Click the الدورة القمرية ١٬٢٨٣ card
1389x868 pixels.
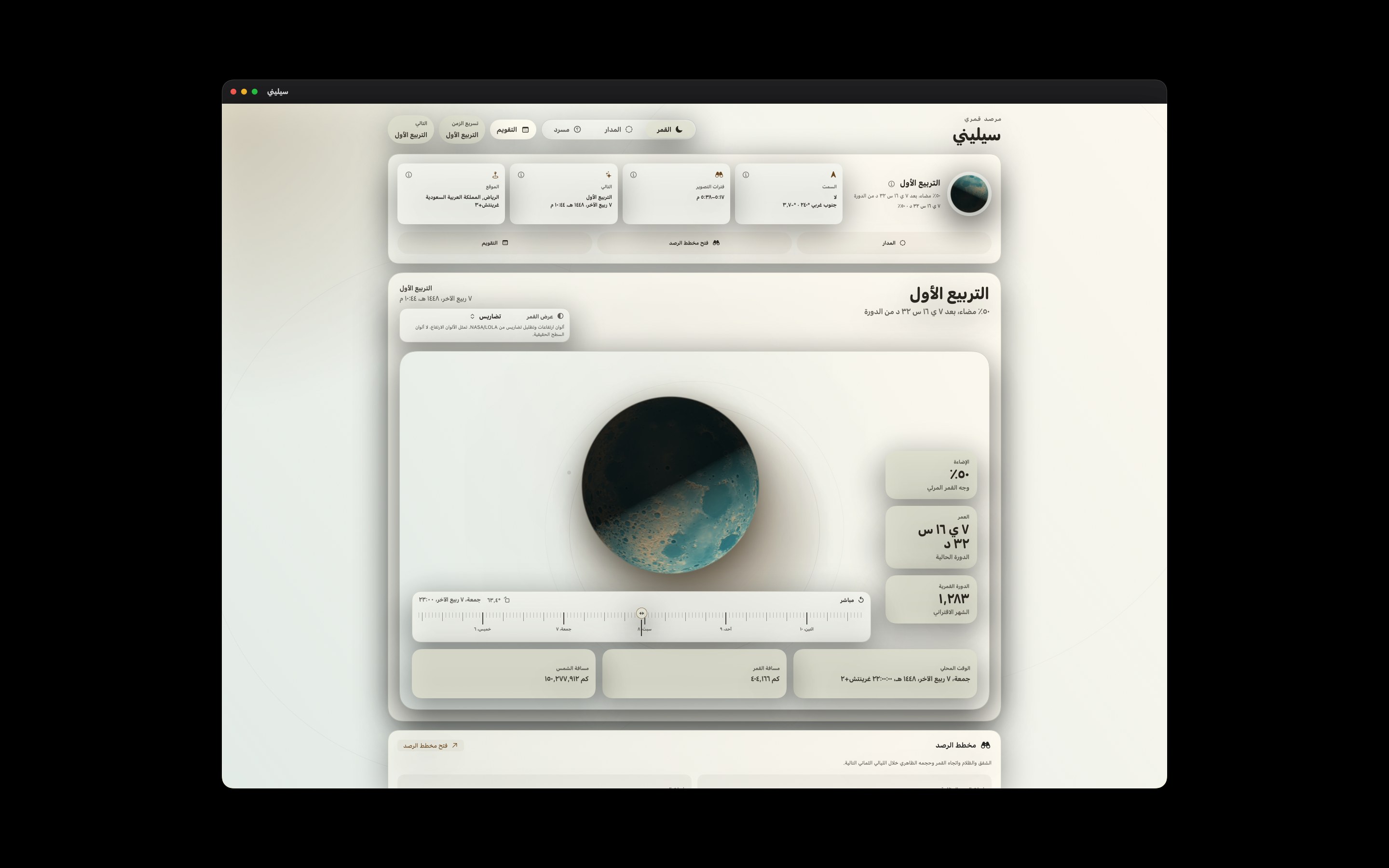click(931, 599)
